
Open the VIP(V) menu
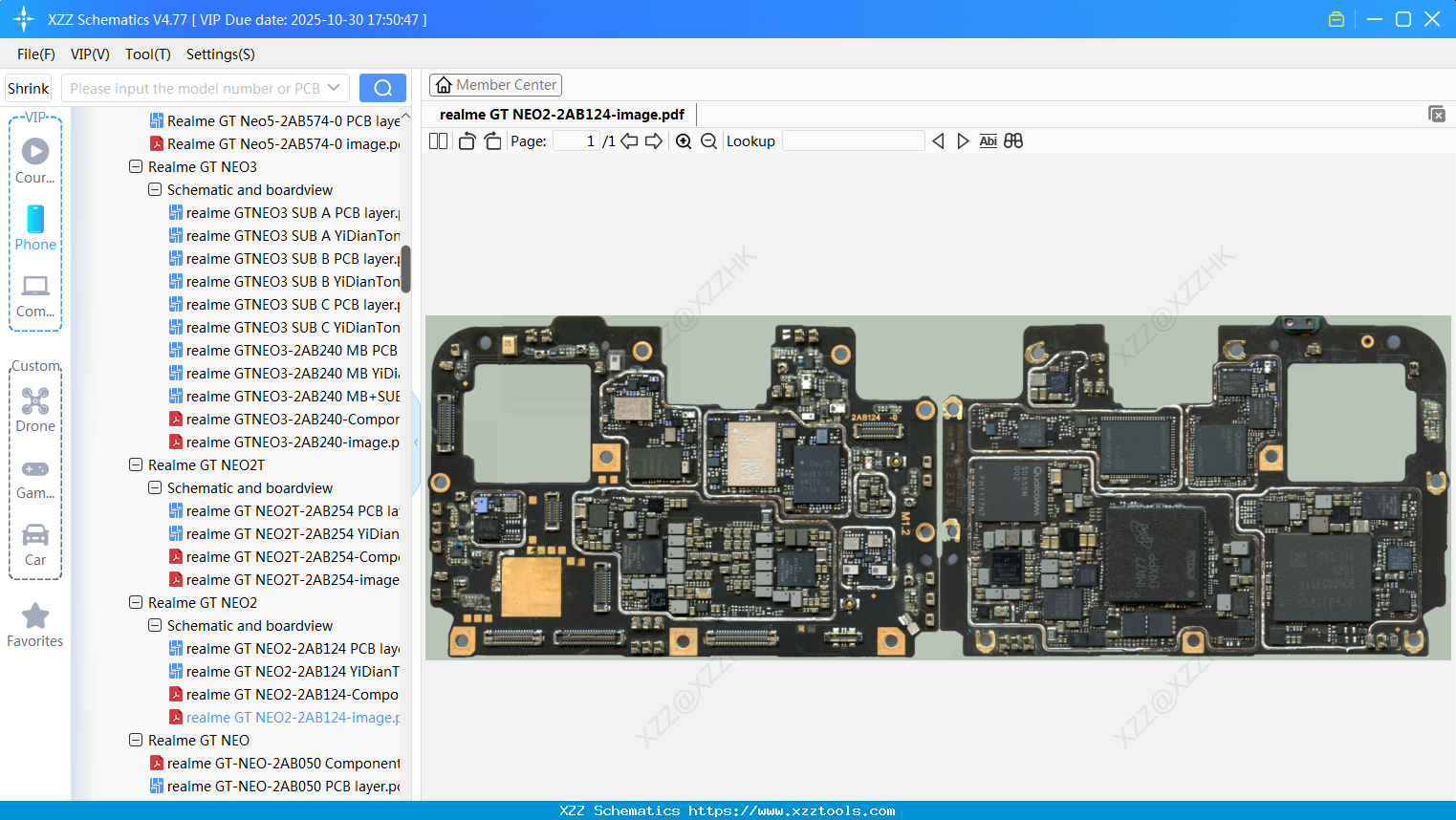90,54
